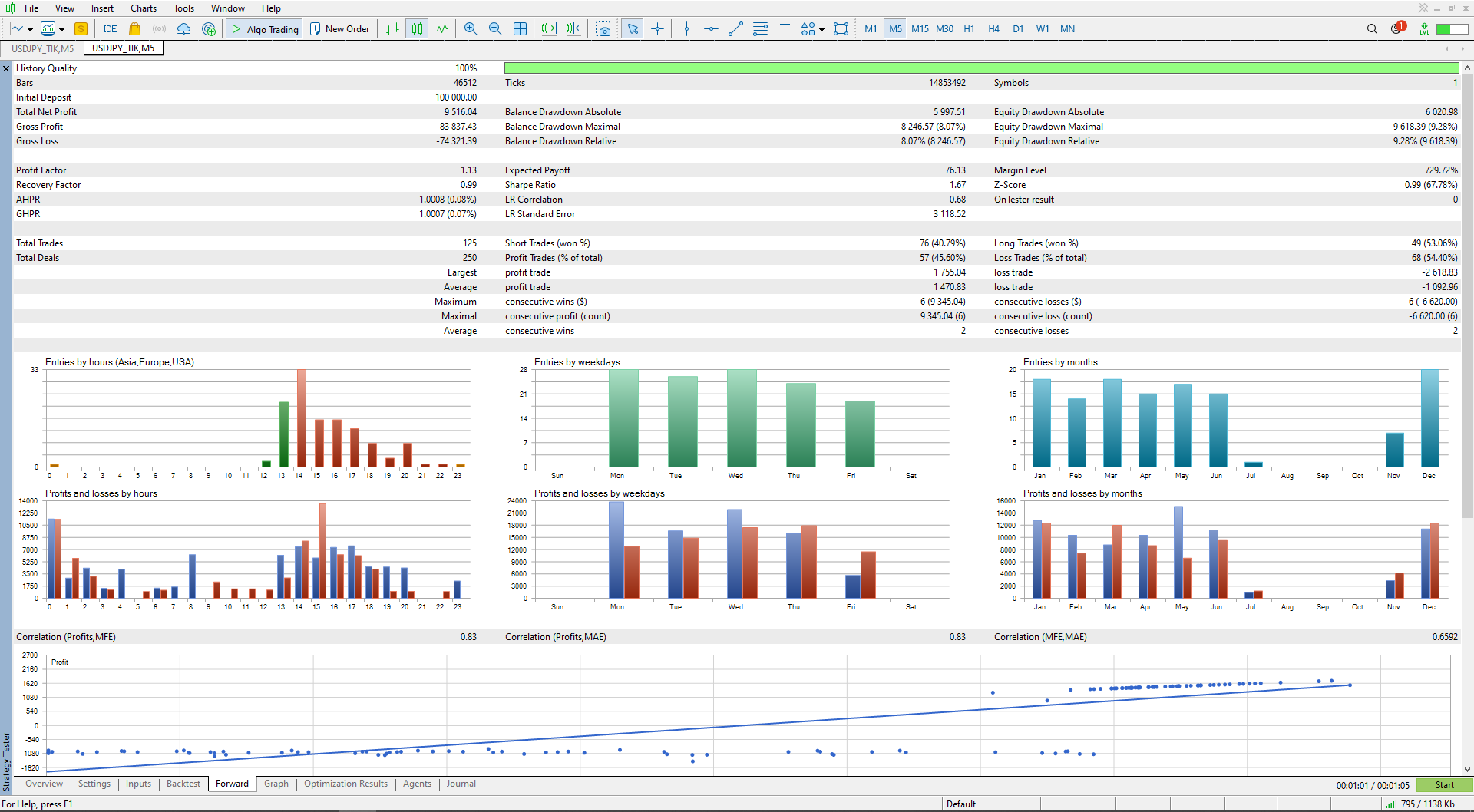
Task: Switch to line chart type
Action: point(441,29)
